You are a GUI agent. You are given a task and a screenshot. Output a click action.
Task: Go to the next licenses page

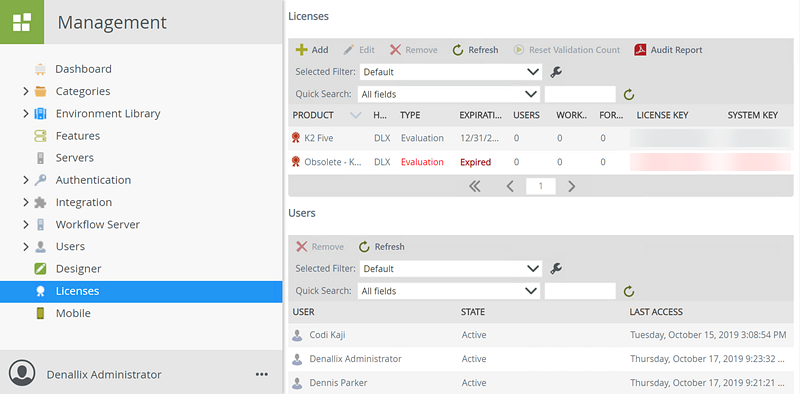point(571,187)
